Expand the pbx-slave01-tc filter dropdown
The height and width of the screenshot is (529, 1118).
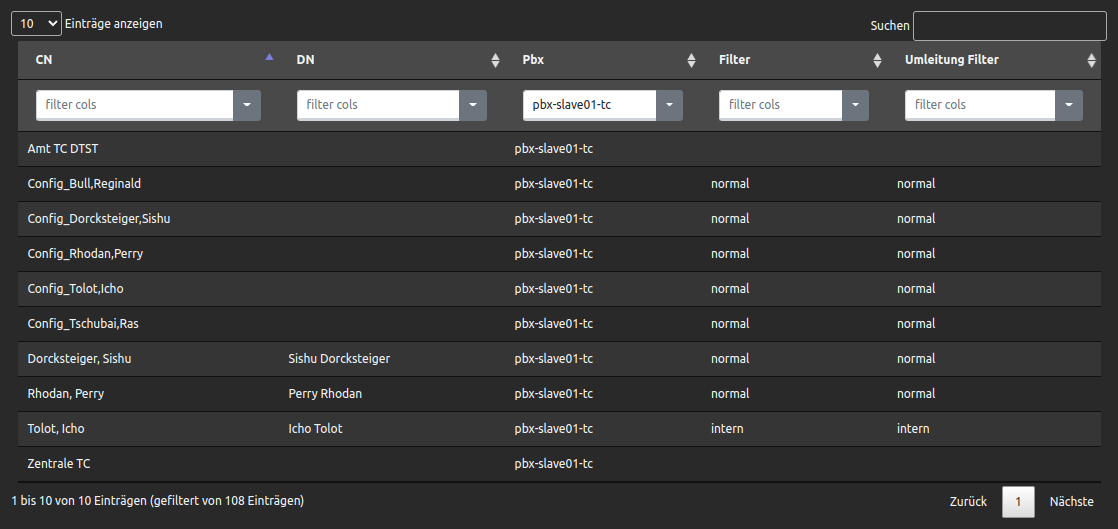[669, 105]
